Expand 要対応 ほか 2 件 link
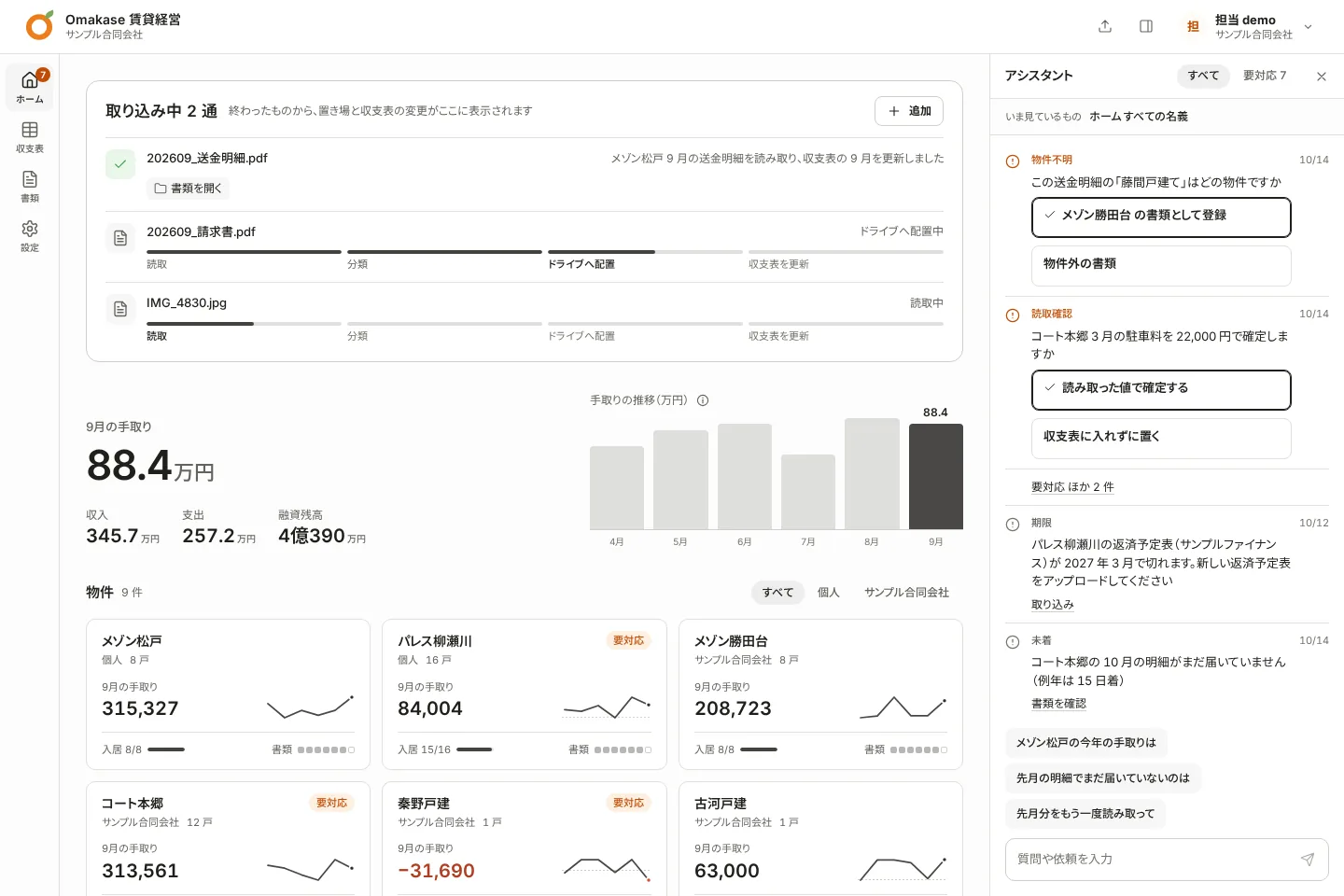Viewport: 1344px width, 896px height. (x=1072, y=487)
